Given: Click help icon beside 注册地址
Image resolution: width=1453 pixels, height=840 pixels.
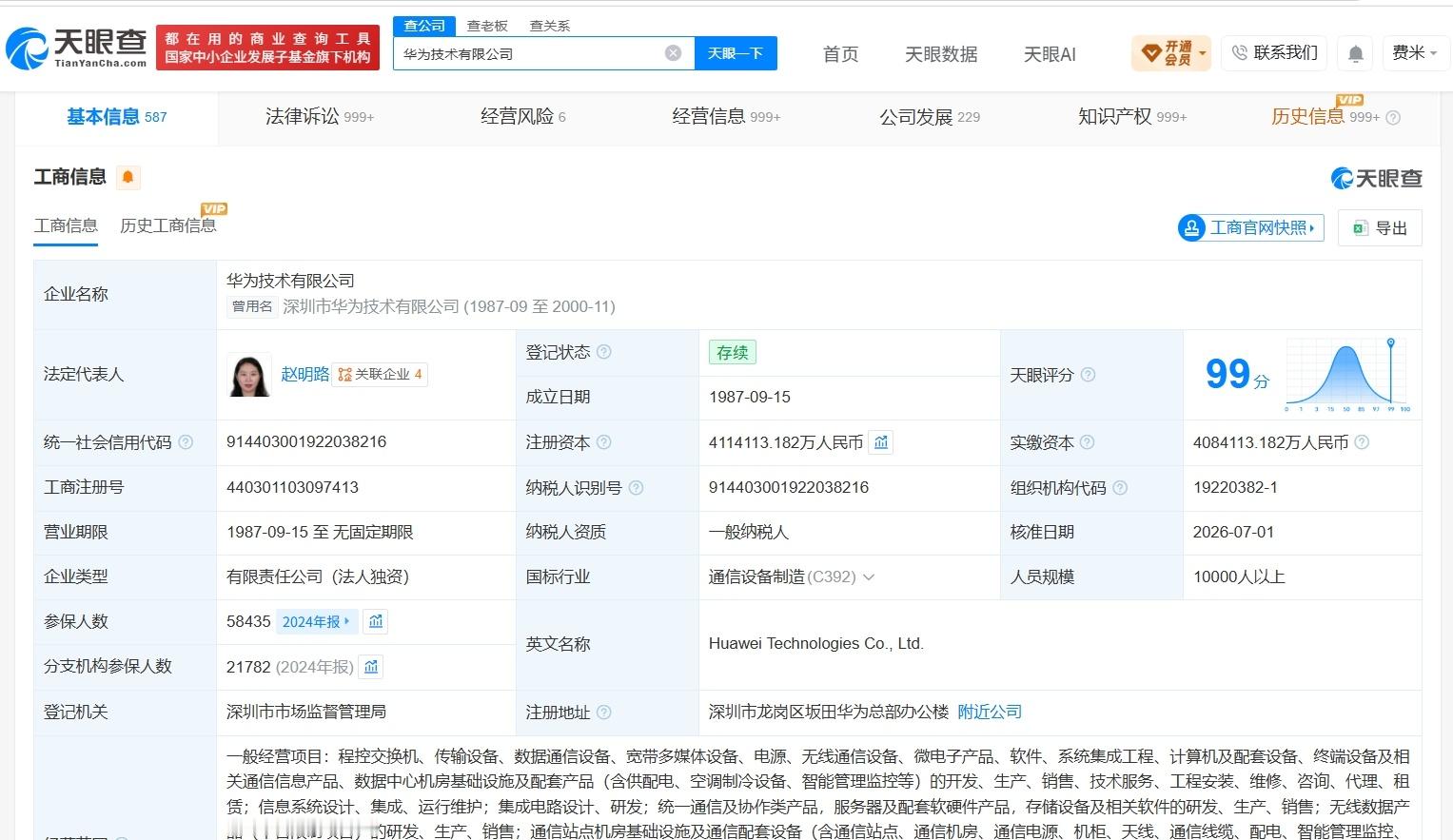Looking at the screenshot, I should (603, 713).
